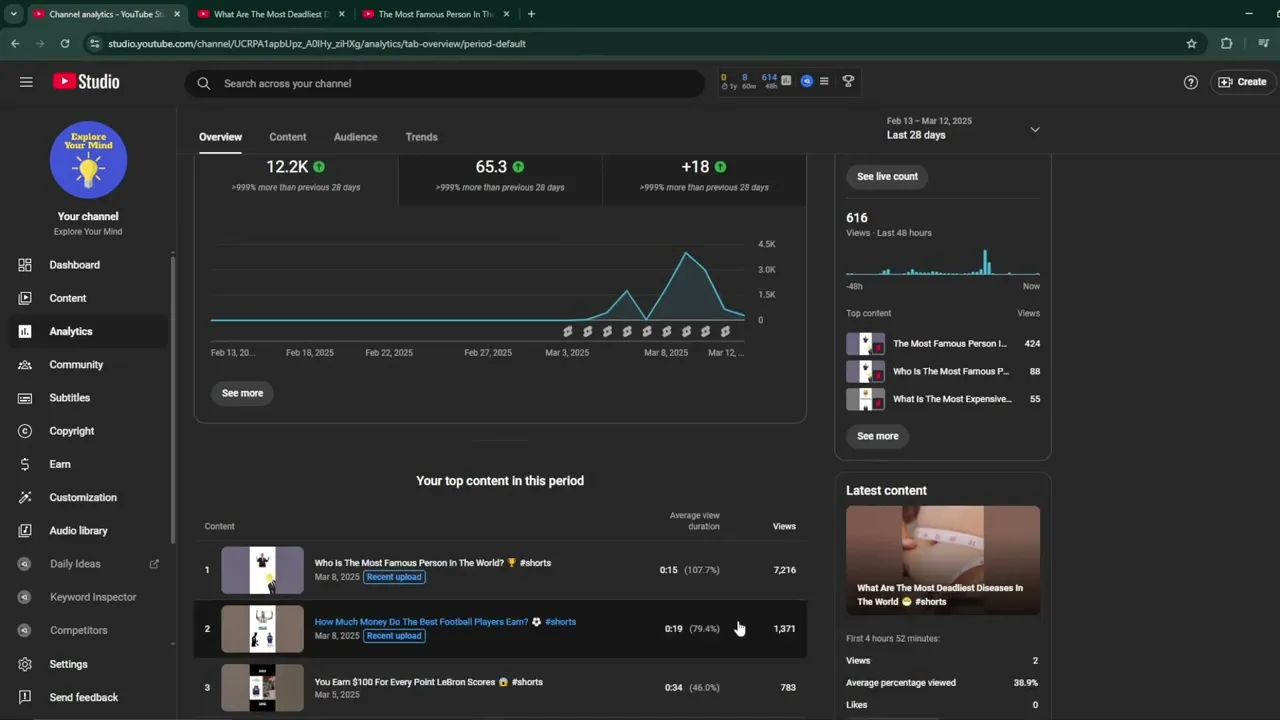Switch to the Audience tab

coord(355,137)
